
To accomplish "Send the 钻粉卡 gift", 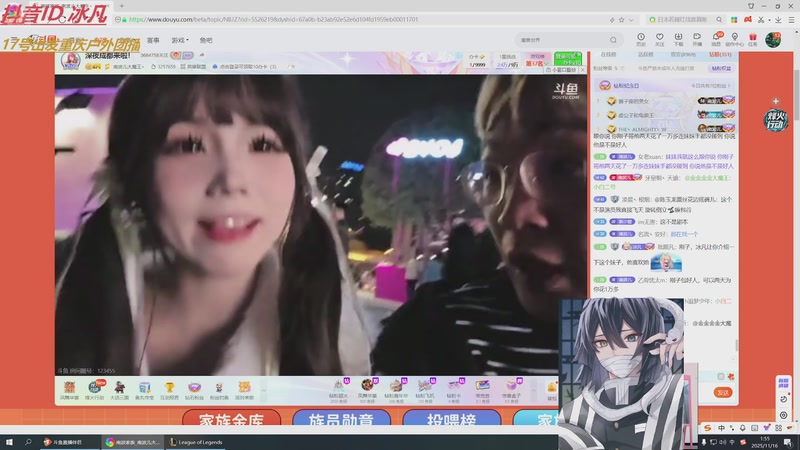I will (454, 391).
